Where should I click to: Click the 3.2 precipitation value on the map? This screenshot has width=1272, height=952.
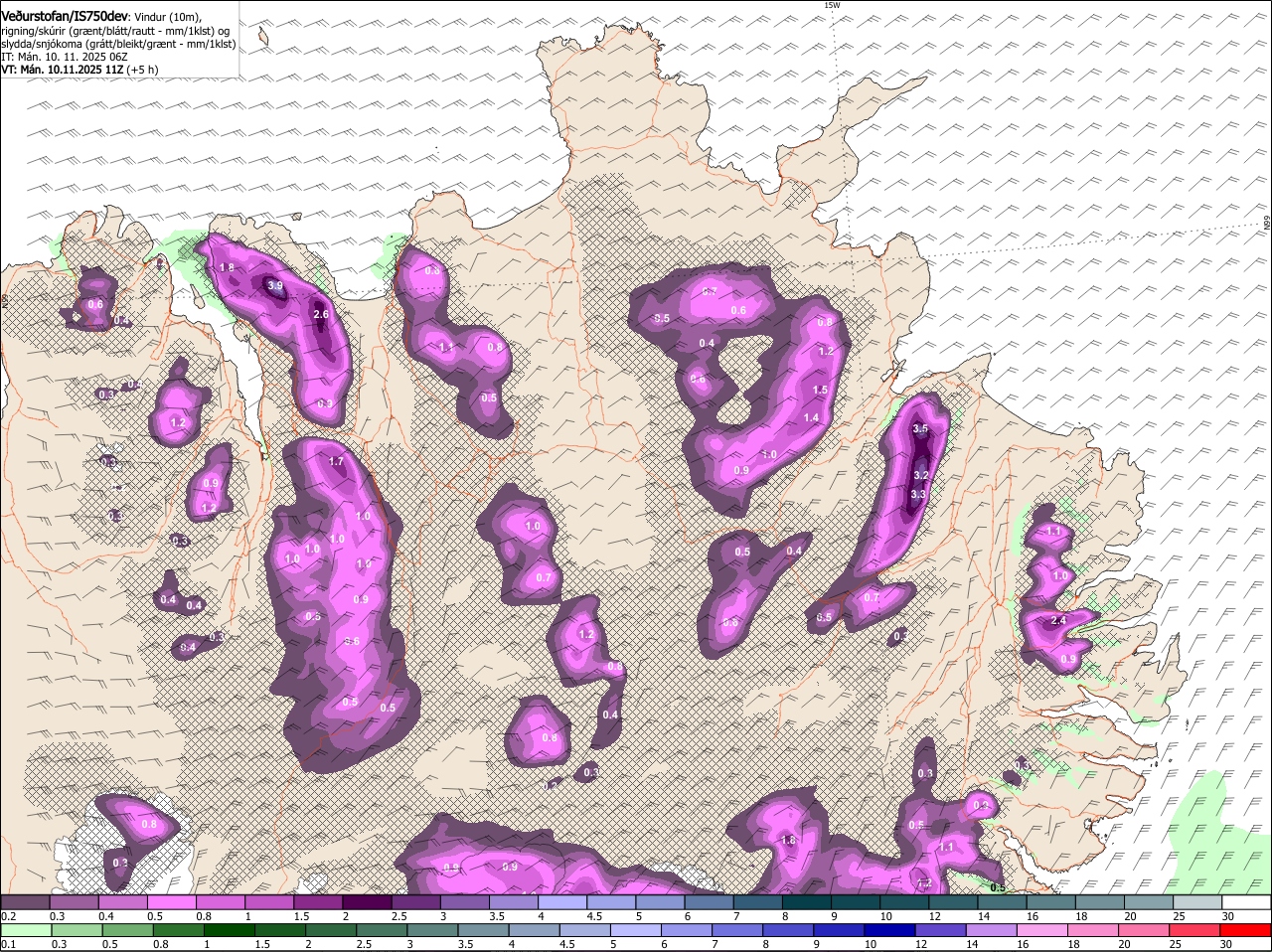click(920, 476)
